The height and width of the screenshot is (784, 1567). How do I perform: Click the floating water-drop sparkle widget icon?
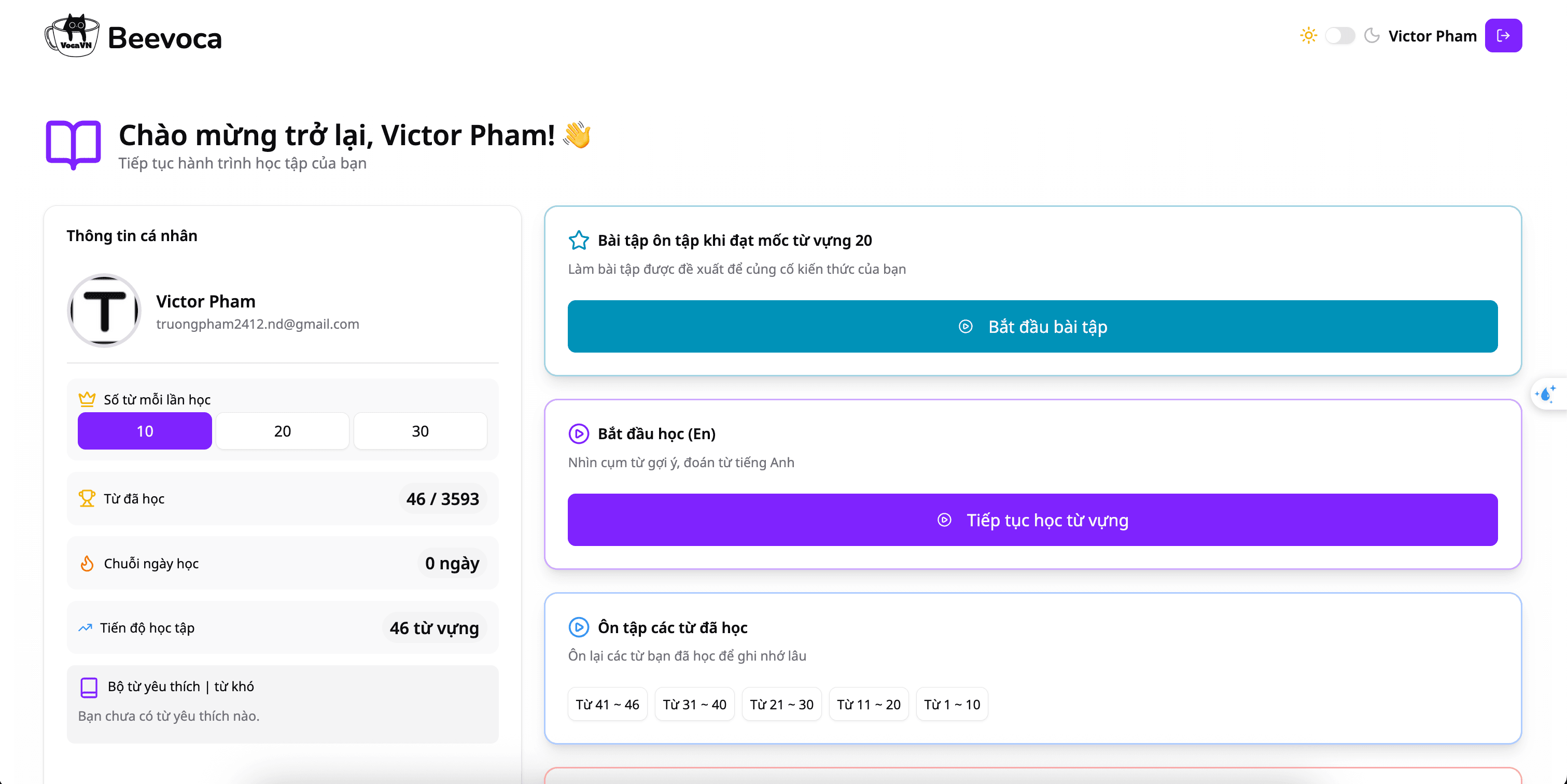click(1546, 394)
